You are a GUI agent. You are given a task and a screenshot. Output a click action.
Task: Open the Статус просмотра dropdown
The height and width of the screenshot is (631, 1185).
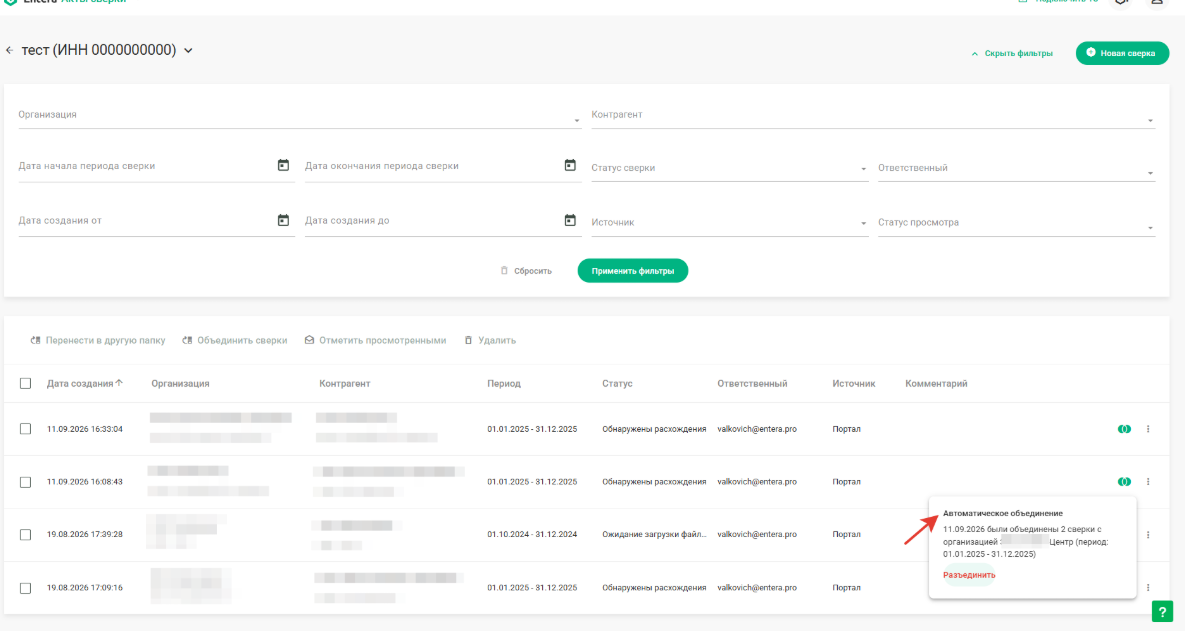tap(1016, 223)
